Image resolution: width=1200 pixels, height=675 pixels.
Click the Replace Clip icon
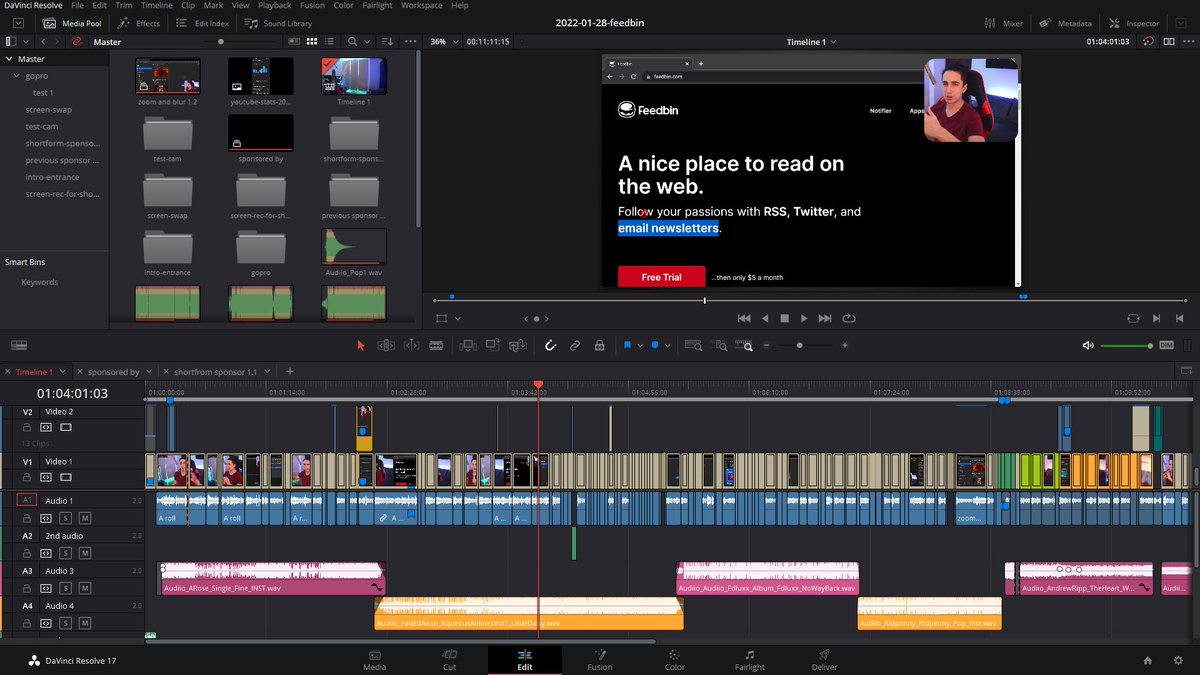click(517, 345)
